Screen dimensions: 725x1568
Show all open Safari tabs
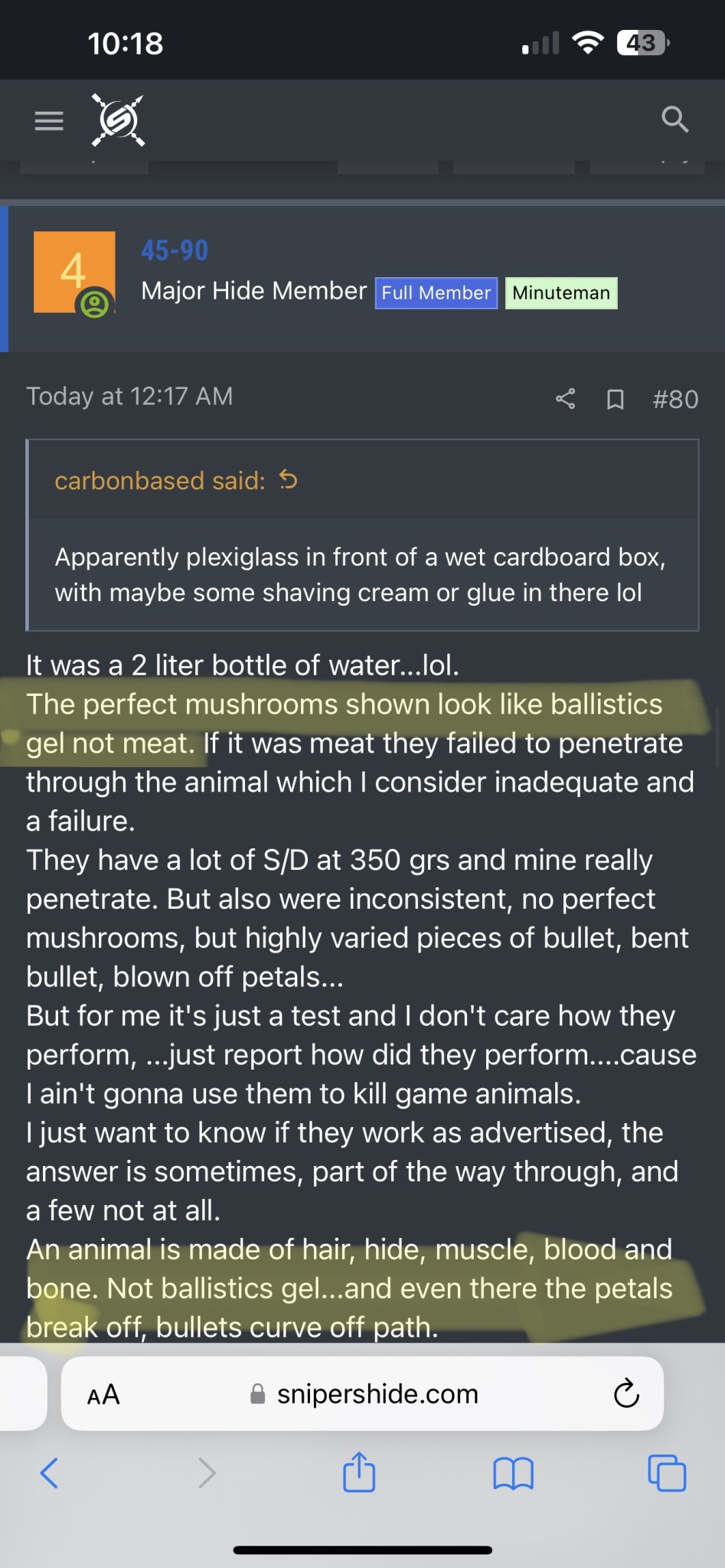(667, 1472)
